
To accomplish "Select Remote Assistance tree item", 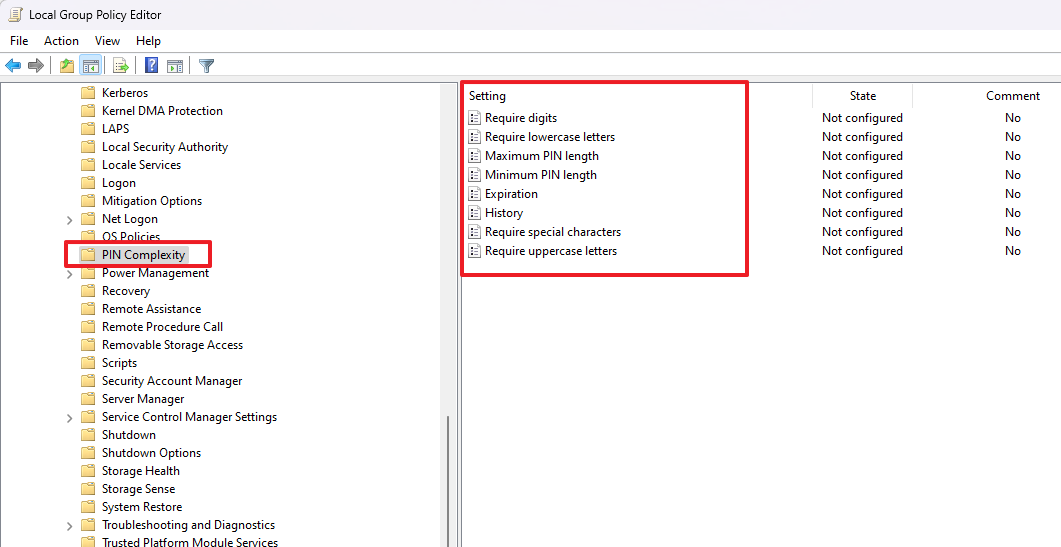I will pos(152,309).
